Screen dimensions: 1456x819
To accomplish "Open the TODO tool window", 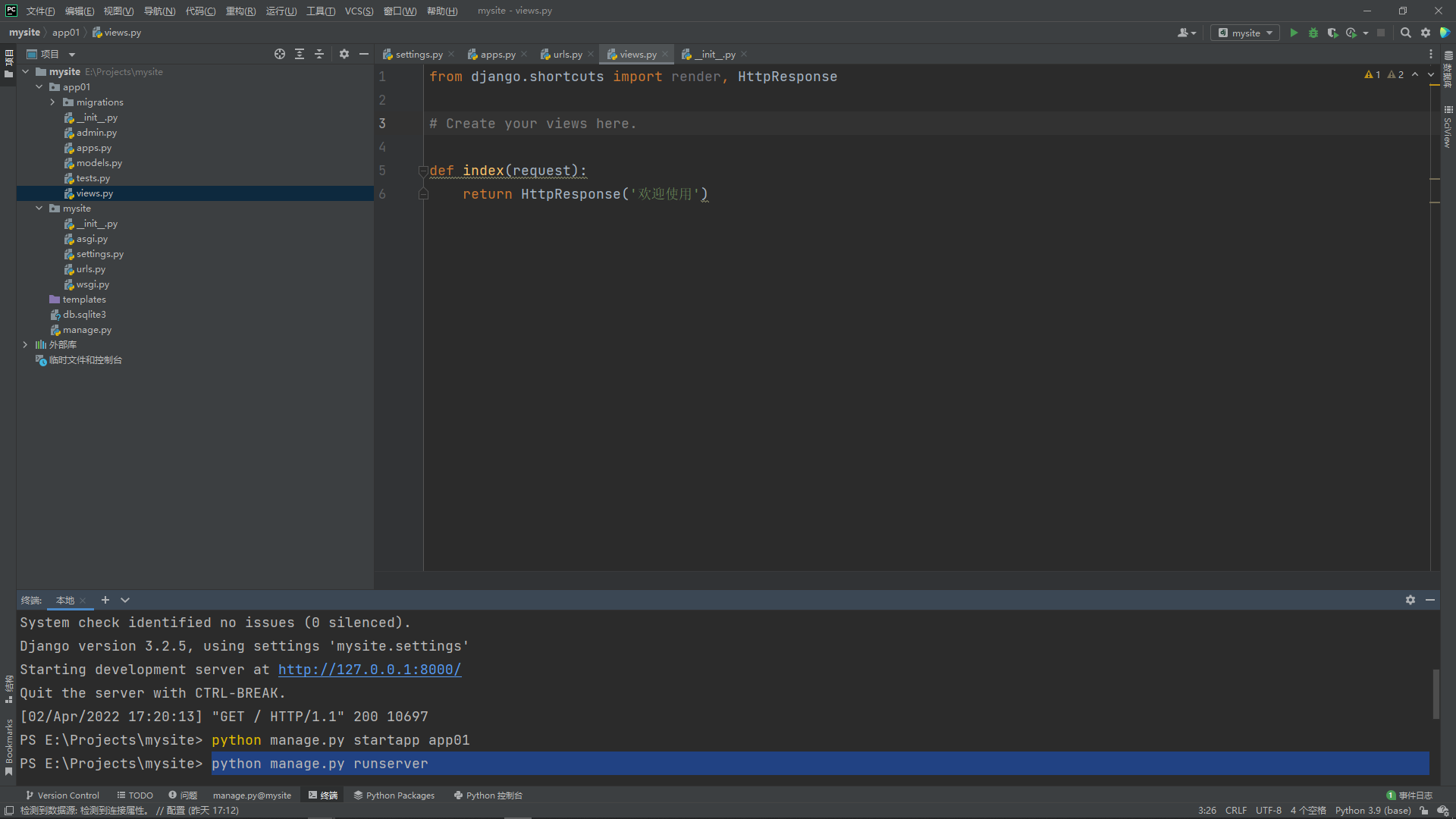I will [135, 795].
